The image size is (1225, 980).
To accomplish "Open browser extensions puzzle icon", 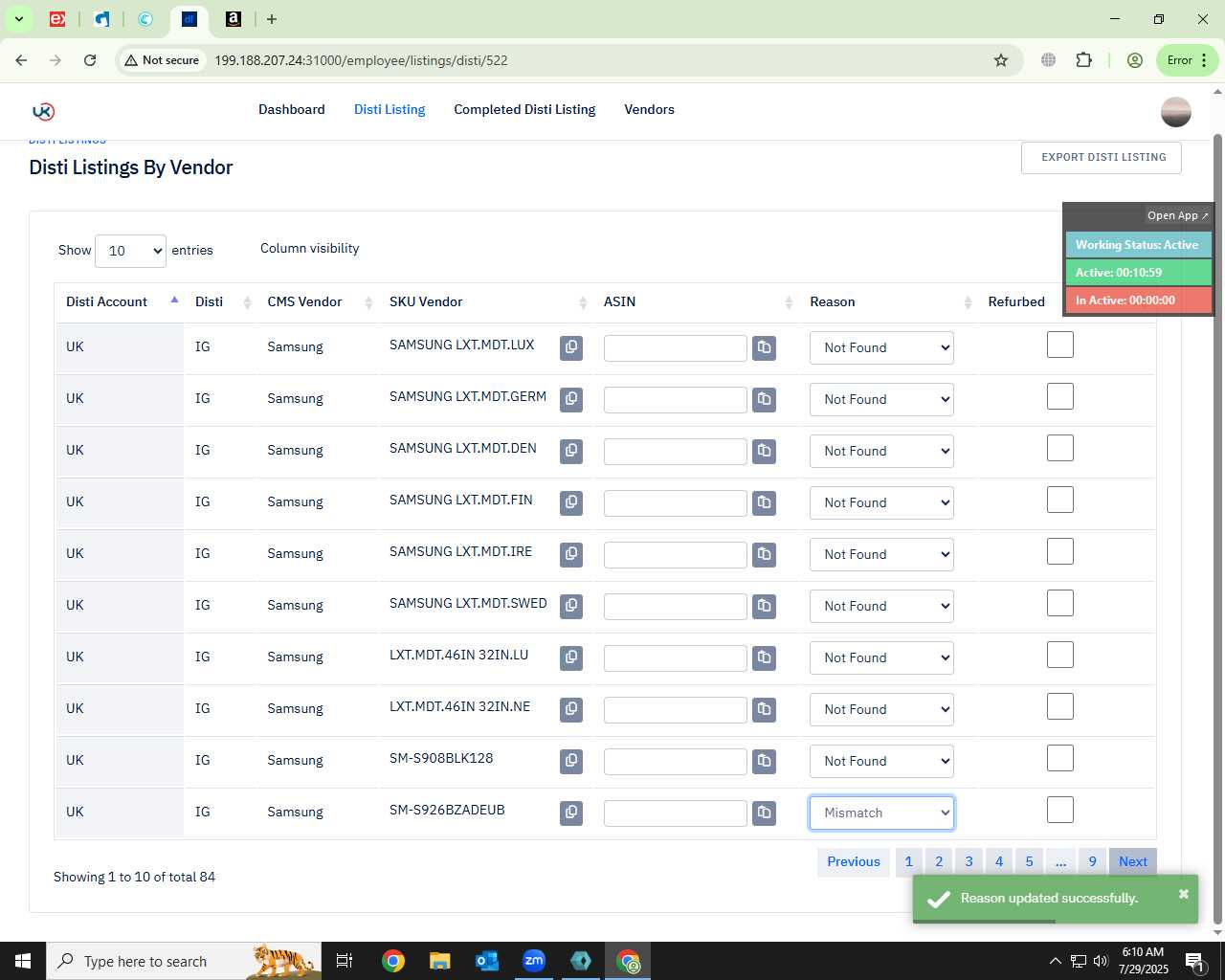I will coord(1083,60).
